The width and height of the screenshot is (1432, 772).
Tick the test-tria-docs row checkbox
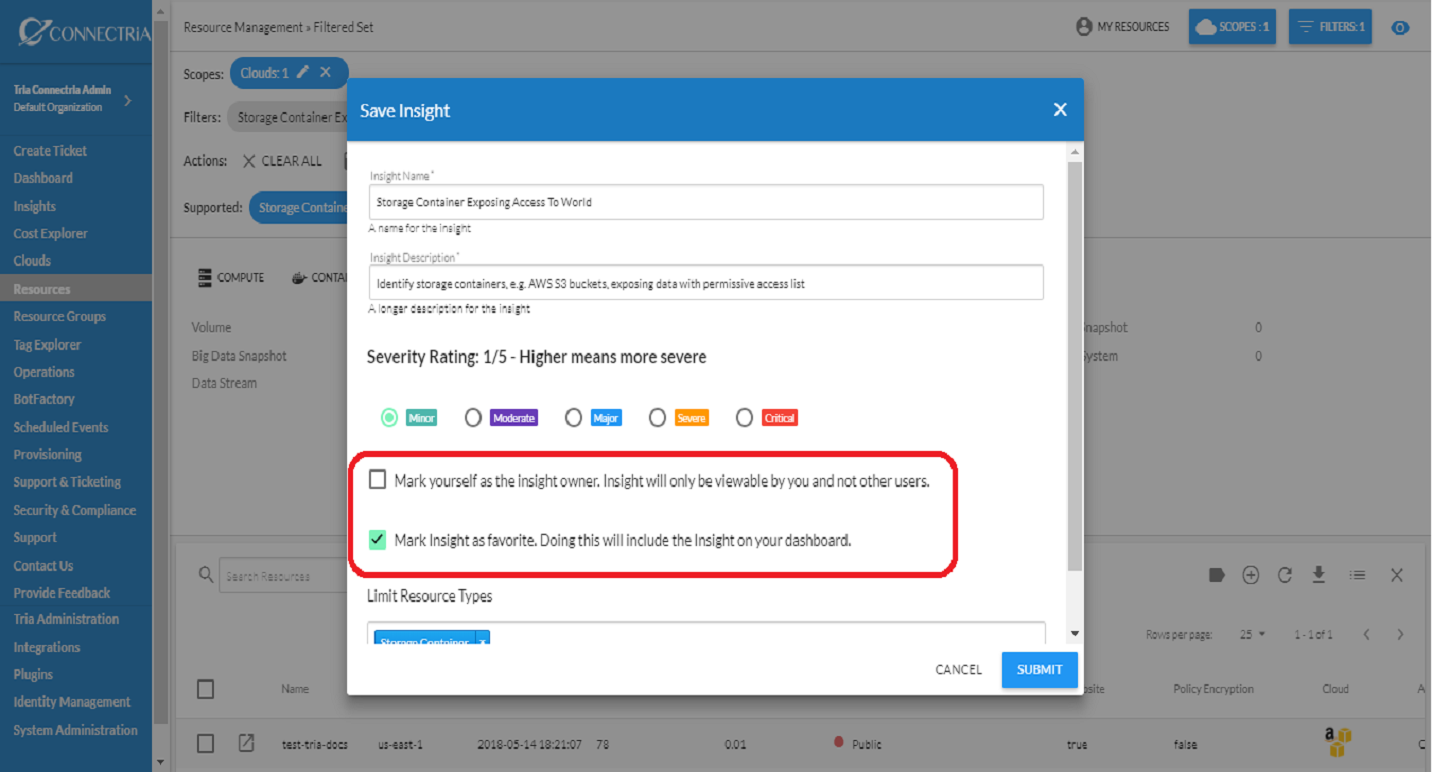(x=205, y=743)
